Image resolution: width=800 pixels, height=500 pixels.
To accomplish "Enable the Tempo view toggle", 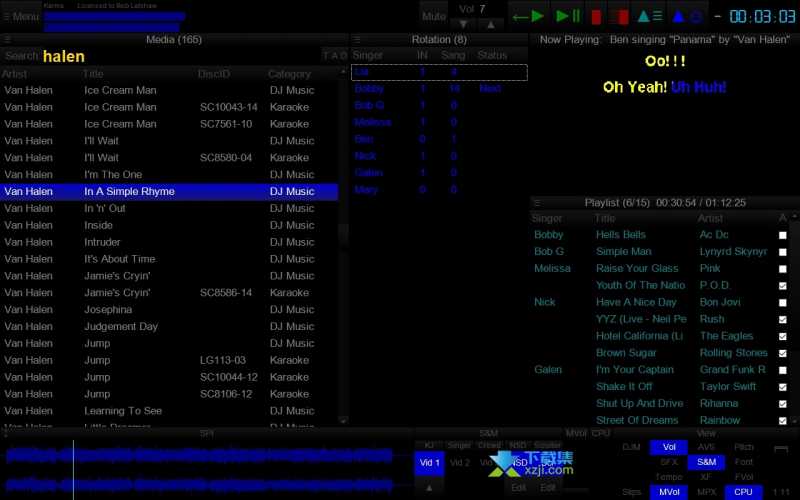I will (x=668, y=477).
